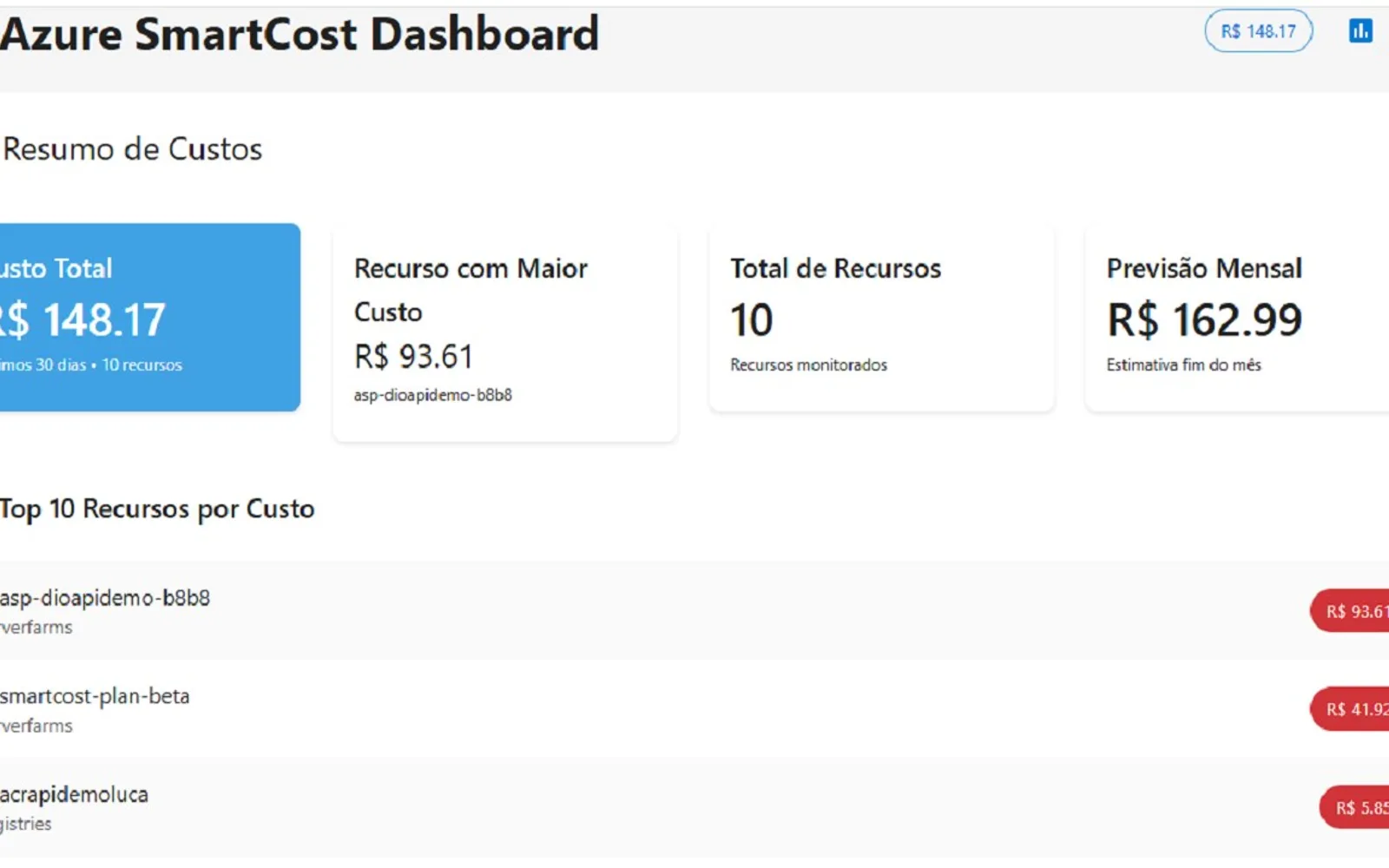Click the R$ 41.92 red cost badge
Screen dimensions: 1389x868
1351,709
